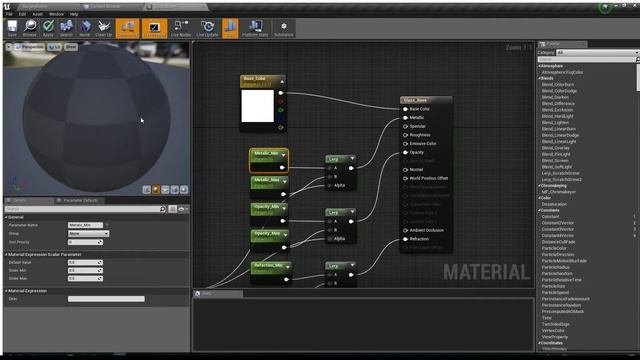Toggle Live Nodes in the toolbar

tap(181, 28)
